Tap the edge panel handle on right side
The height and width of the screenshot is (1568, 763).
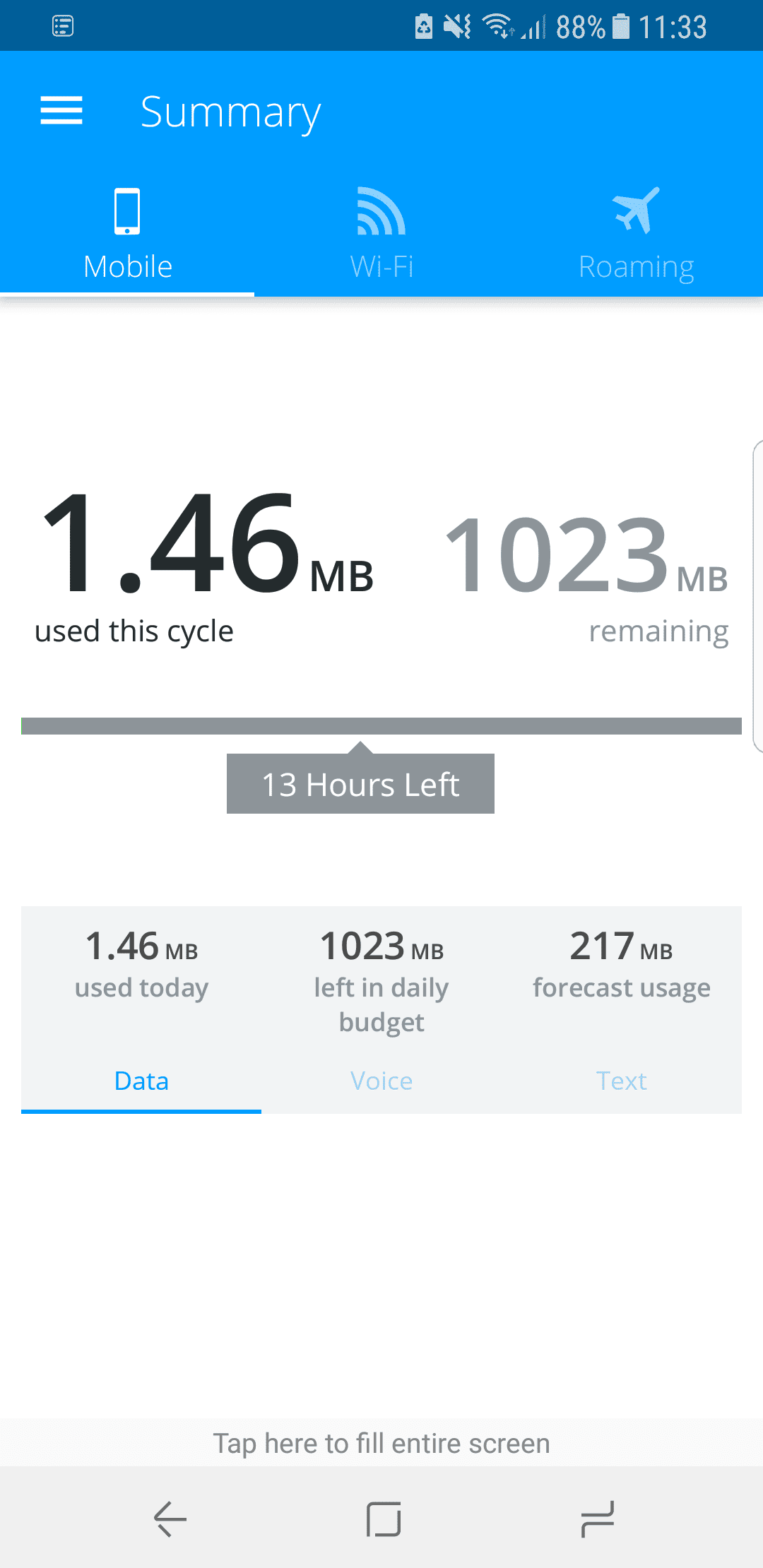click(757, 596)
